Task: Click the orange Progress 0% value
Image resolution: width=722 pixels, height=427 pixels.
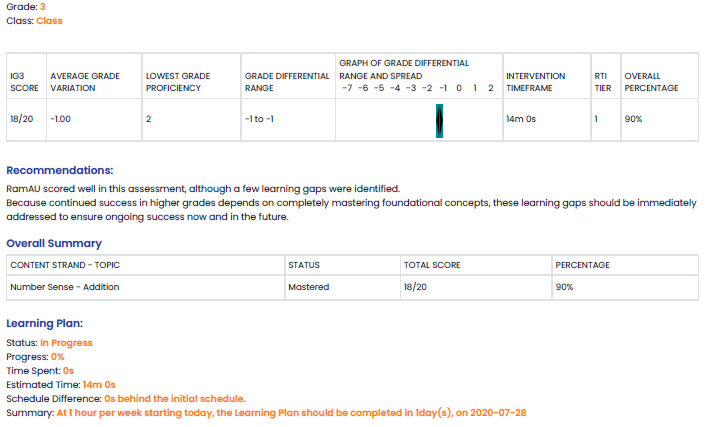Action: [58, 357]
